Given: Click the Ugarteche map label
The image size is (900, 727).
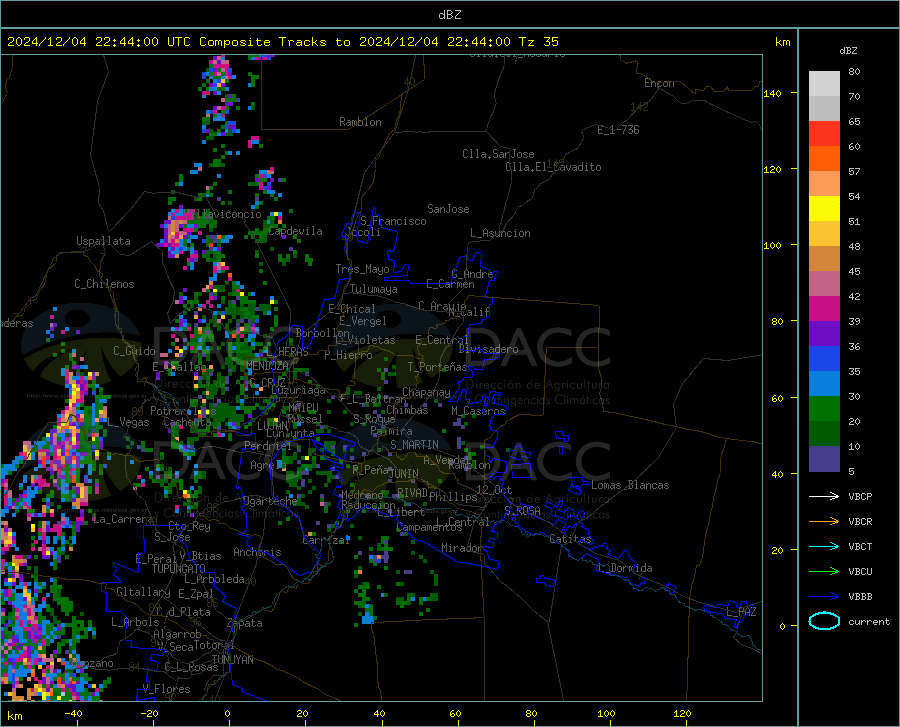Looking at the screenshot, I should pyautogui.click(x=270, y=501).
